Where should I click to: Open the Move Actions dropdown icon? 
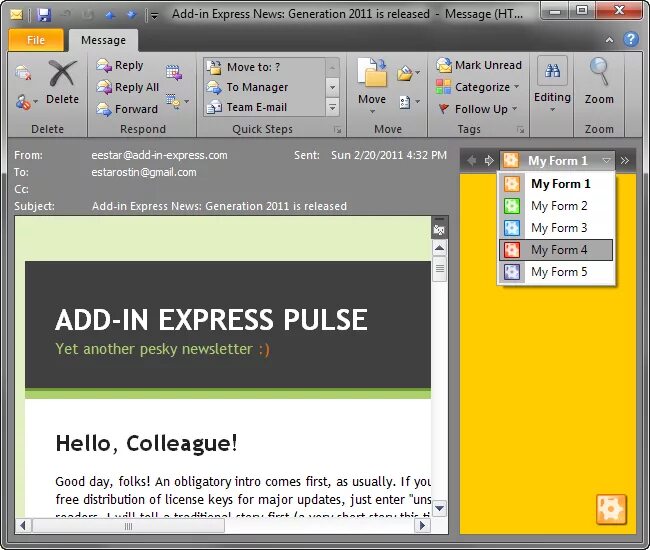click(x=410, y=102)
